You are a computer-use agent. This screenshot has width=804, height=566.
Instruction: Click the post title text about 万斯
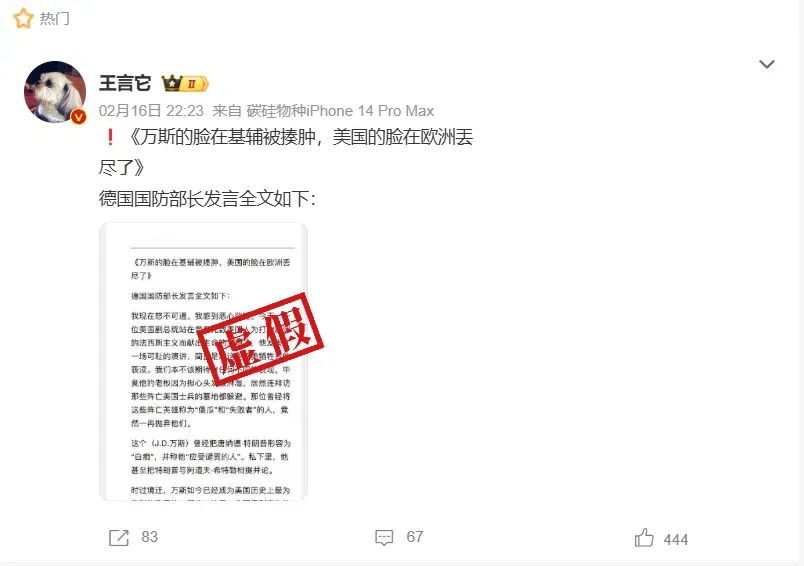coord(286,152)
